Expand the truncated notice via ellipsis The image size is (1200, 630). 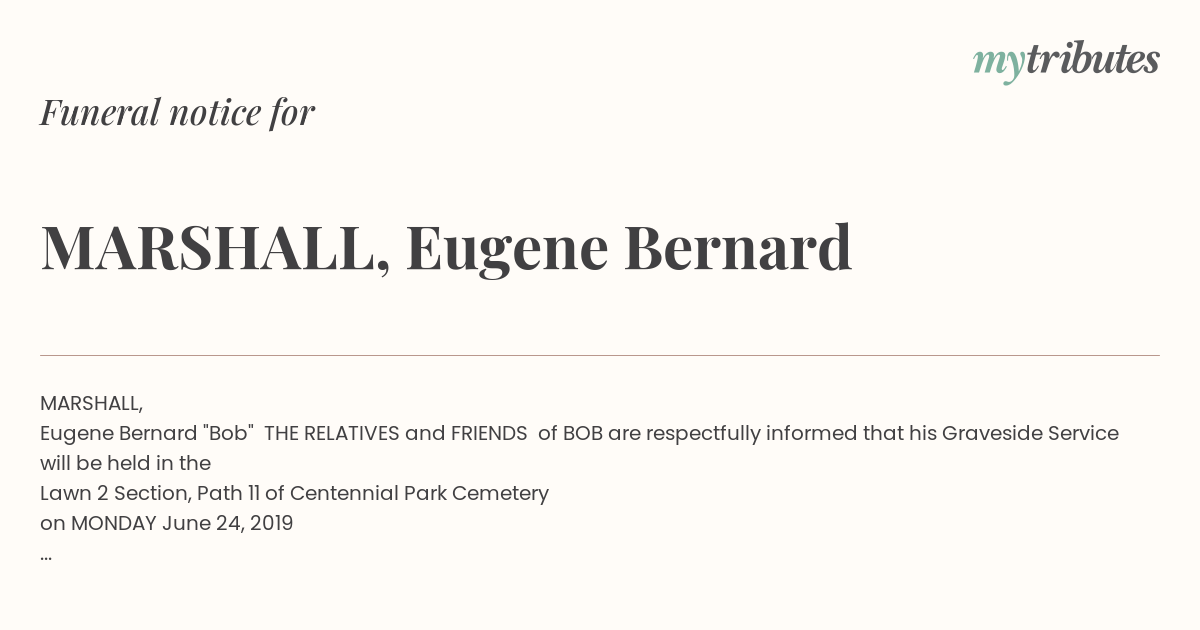pos(46,554)
